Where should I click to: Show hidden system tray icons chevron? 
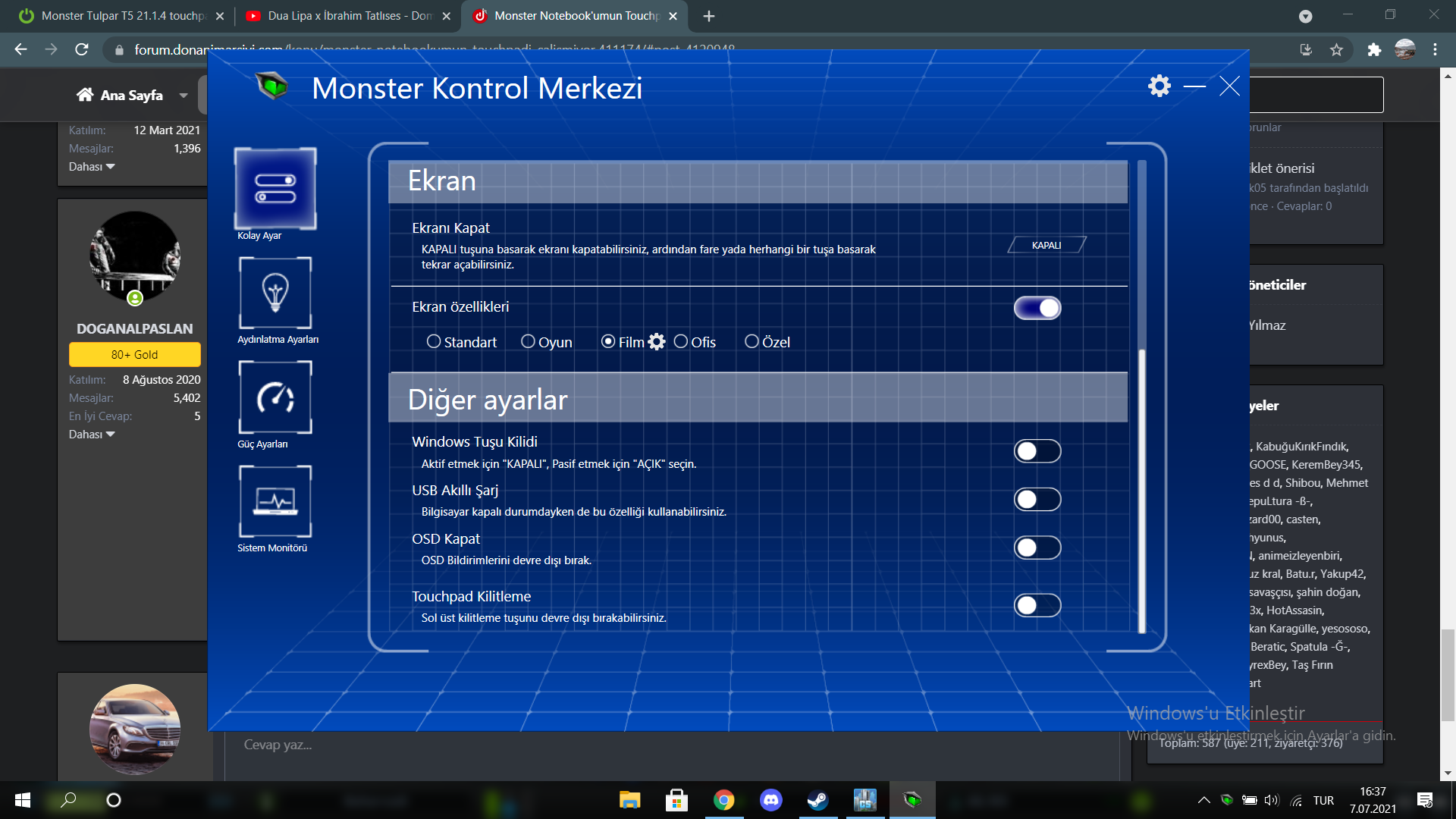tap(1203, 800)
